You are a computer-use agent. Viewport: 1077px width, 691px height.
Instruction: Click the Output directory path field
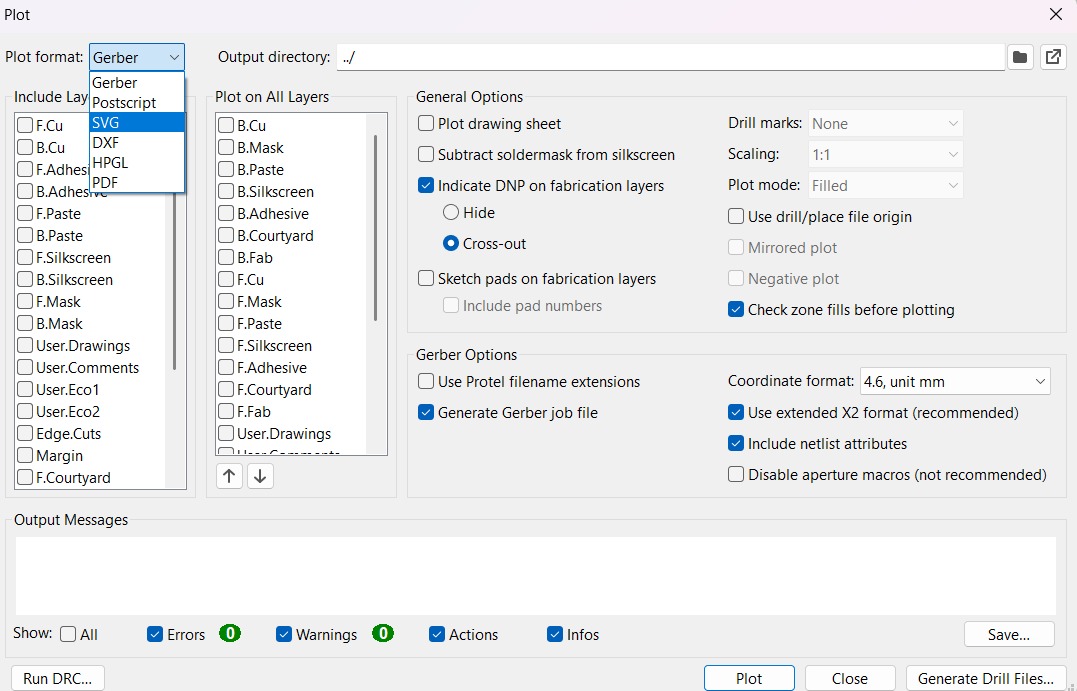[670, 57]
